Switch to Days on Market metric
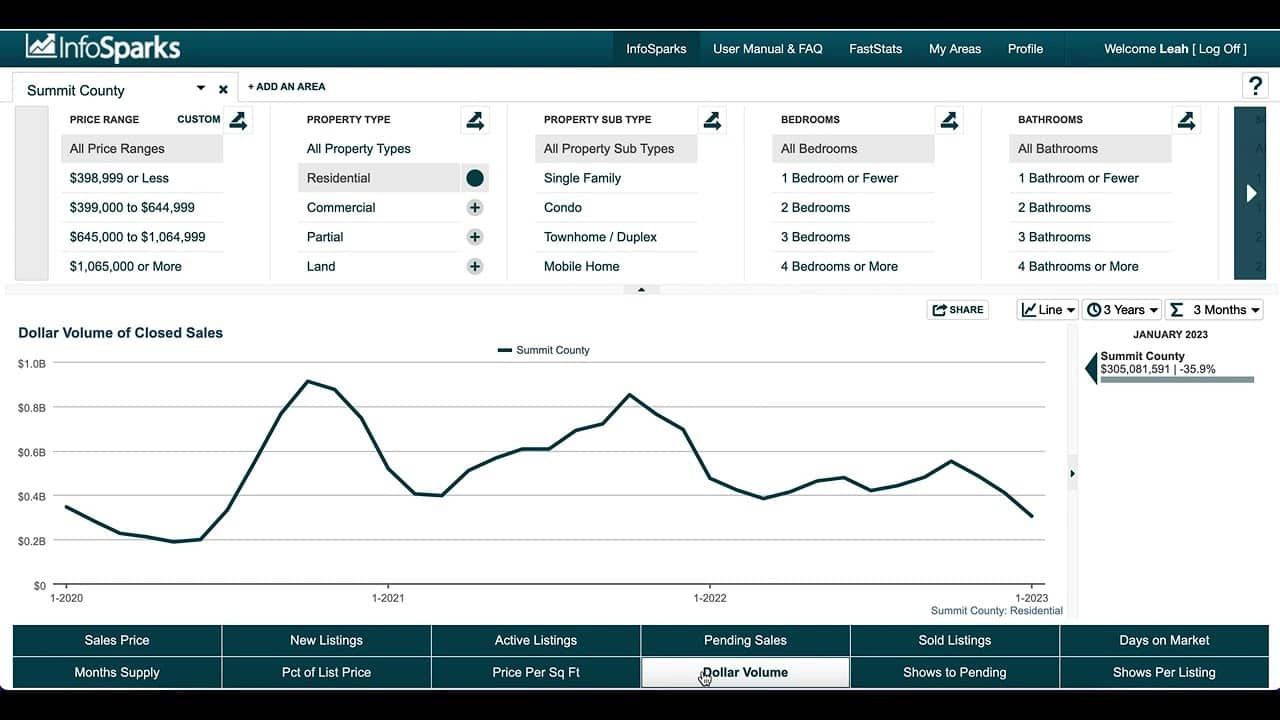Image resolution: width=1280 pixels, height=720 pixels. (1164, 641)
